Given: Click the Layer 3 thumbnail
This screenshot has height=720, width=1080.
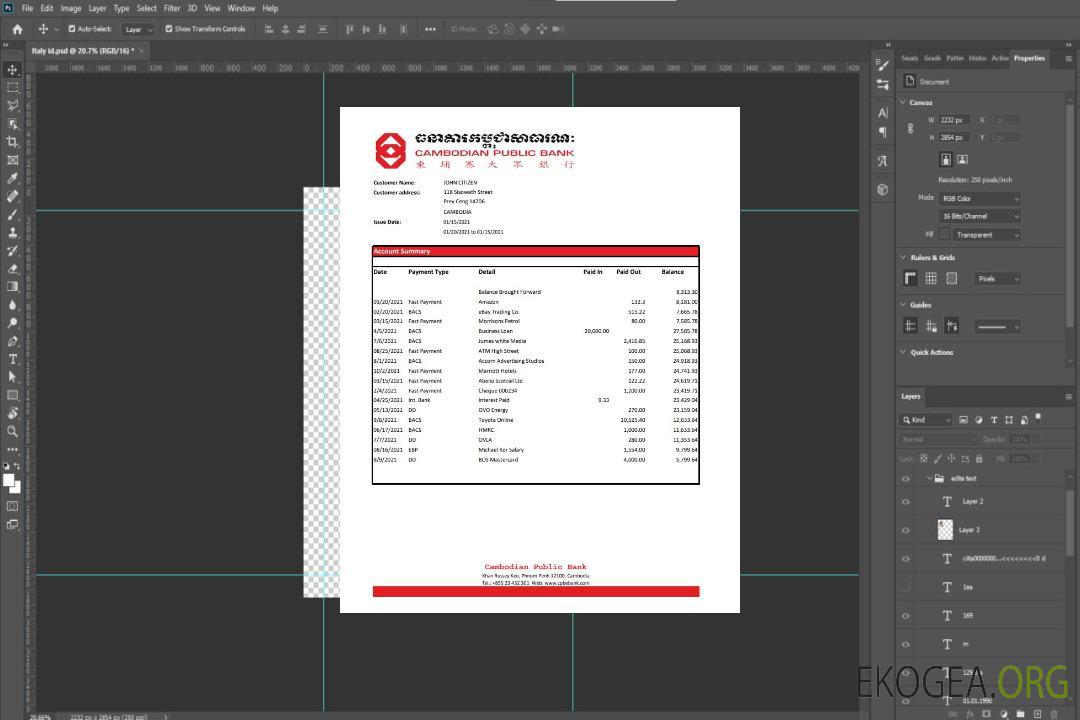Looking at the screenshot, I should (946, 530).
